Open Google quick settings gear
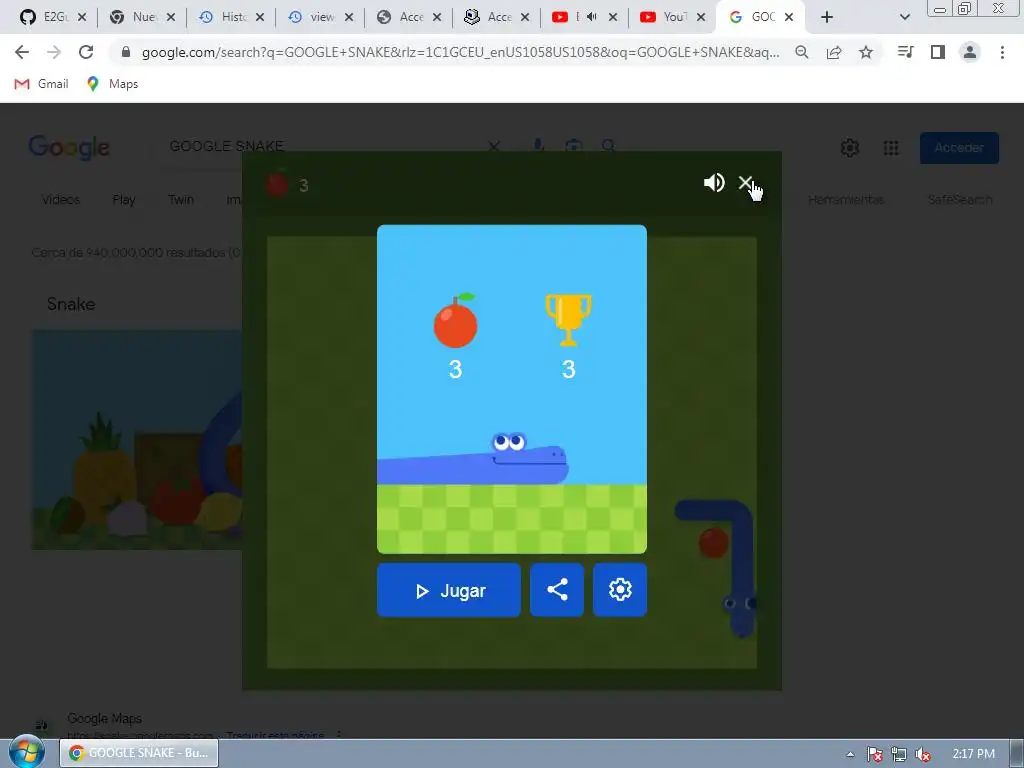 pyautogui.click(x=850, y=148)
